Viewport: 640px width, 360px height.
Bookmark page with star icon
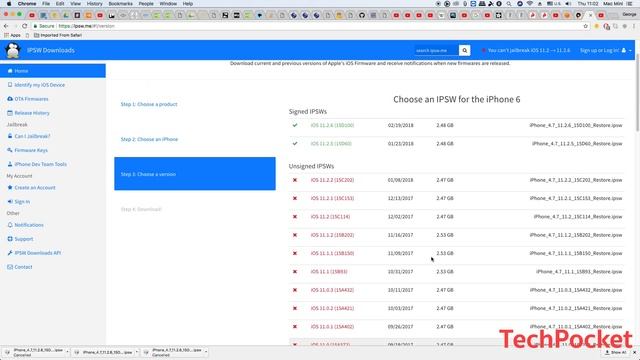(x=586, y=26)
